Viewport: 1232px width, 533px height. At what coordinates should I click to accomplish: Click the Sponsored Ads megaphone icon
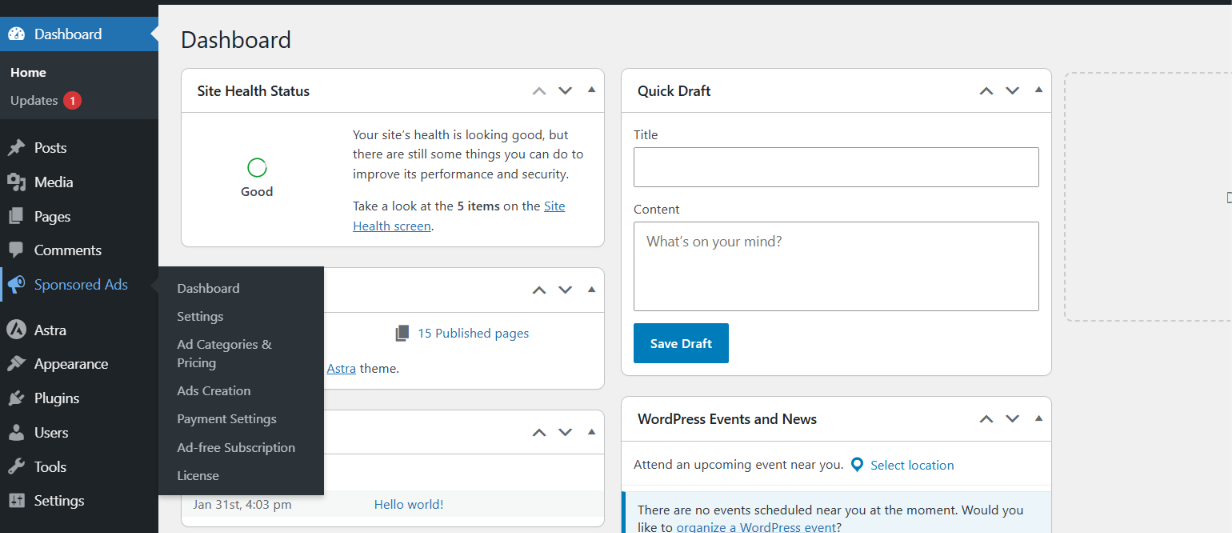16,285
